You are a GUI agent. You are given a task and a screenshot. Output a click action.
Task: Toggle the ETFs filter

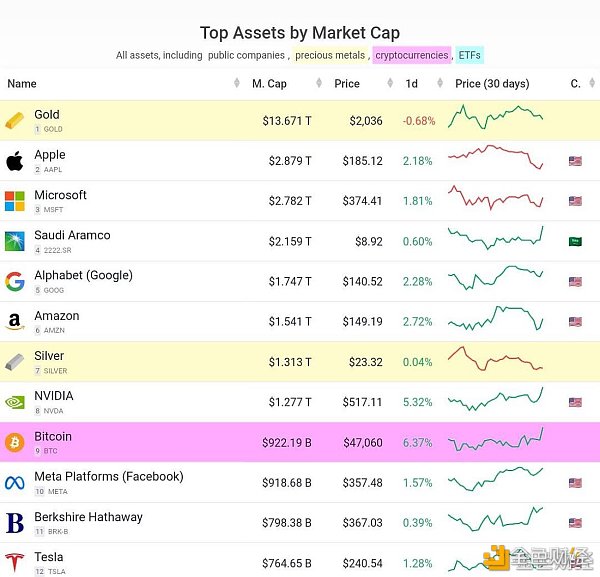click(470, 56)
